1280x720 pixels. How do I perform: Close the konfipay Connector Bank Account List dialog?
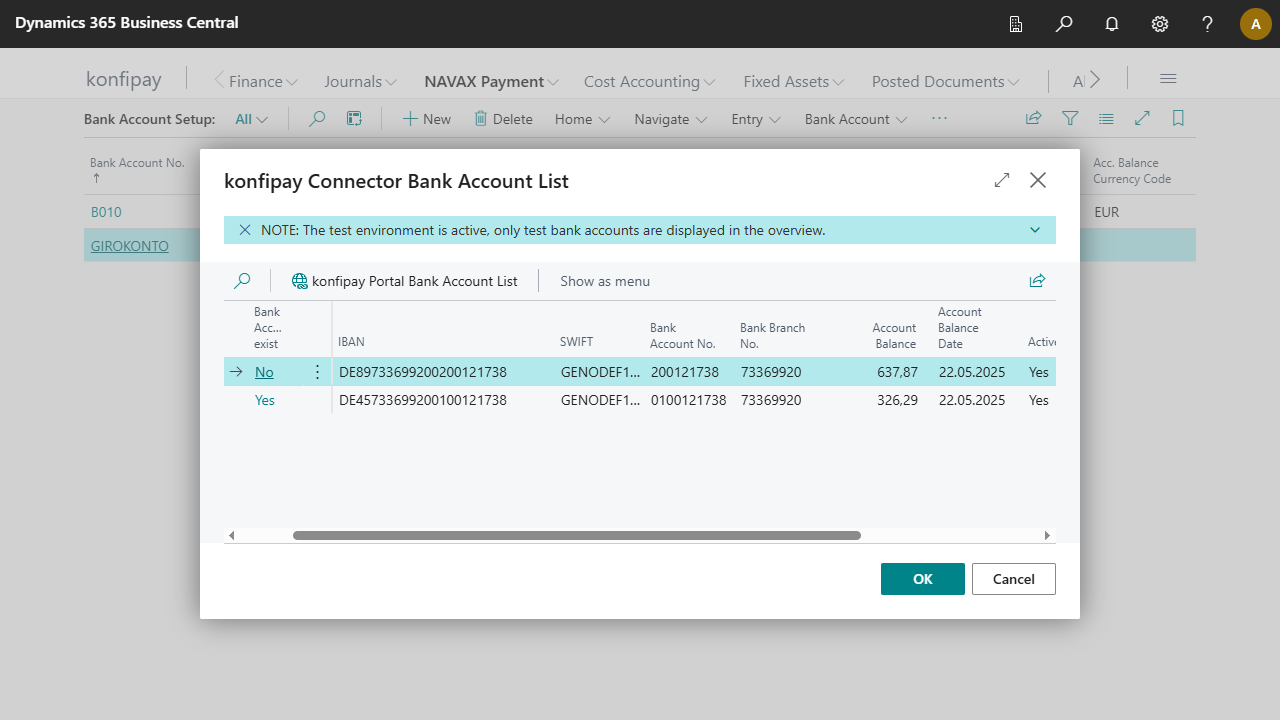tap(1038, 180)
